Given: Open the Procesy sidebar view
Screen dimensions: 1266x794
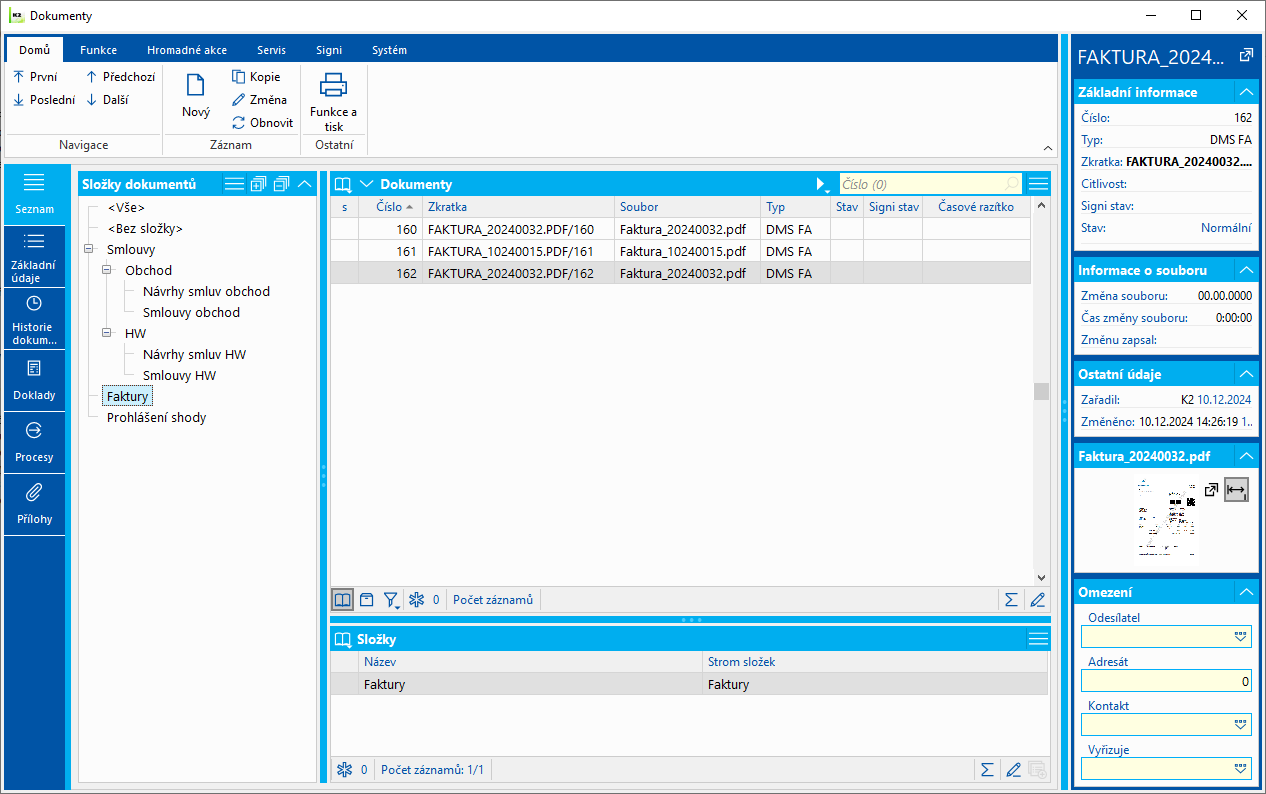Looking at the screenshot, I should tap(34, 443).
